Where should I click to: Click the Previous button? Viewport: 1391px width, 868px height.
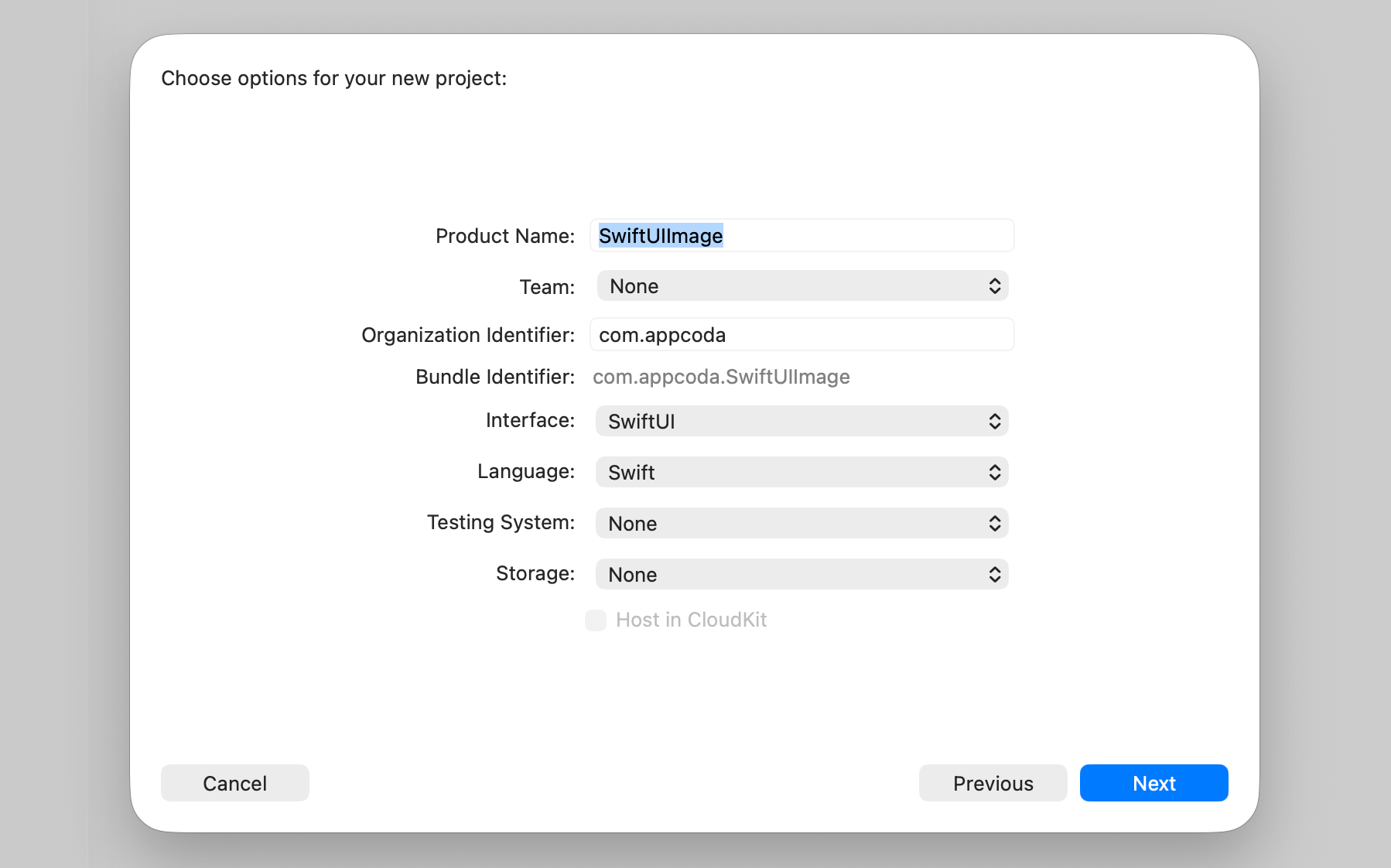pyautogui.click(x=993, y=783)
